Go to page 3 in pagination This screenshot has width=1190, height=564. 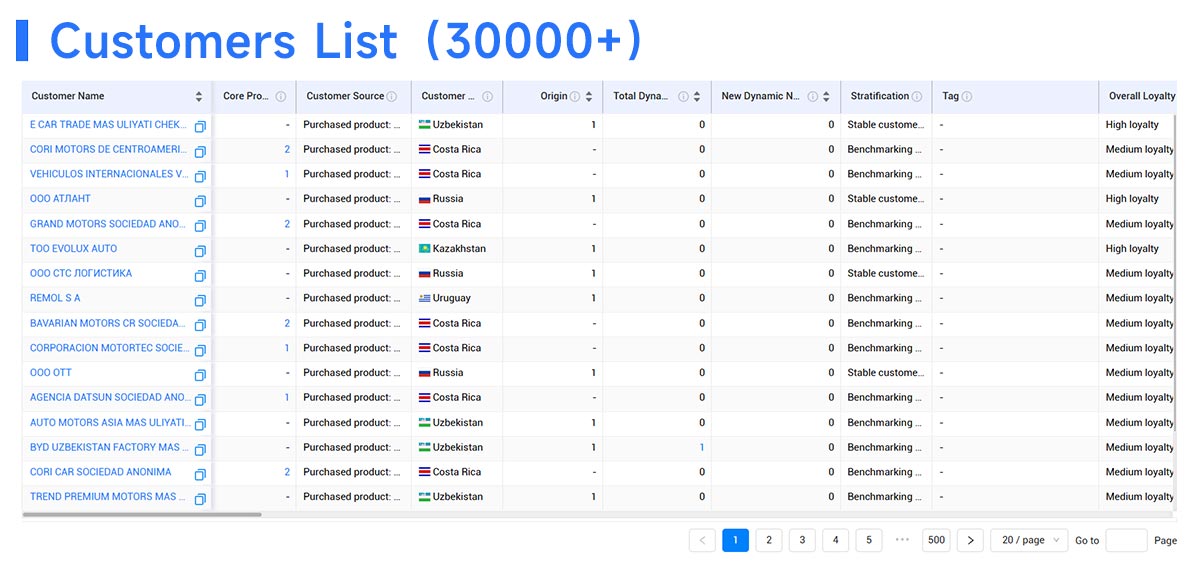[802, 540]
